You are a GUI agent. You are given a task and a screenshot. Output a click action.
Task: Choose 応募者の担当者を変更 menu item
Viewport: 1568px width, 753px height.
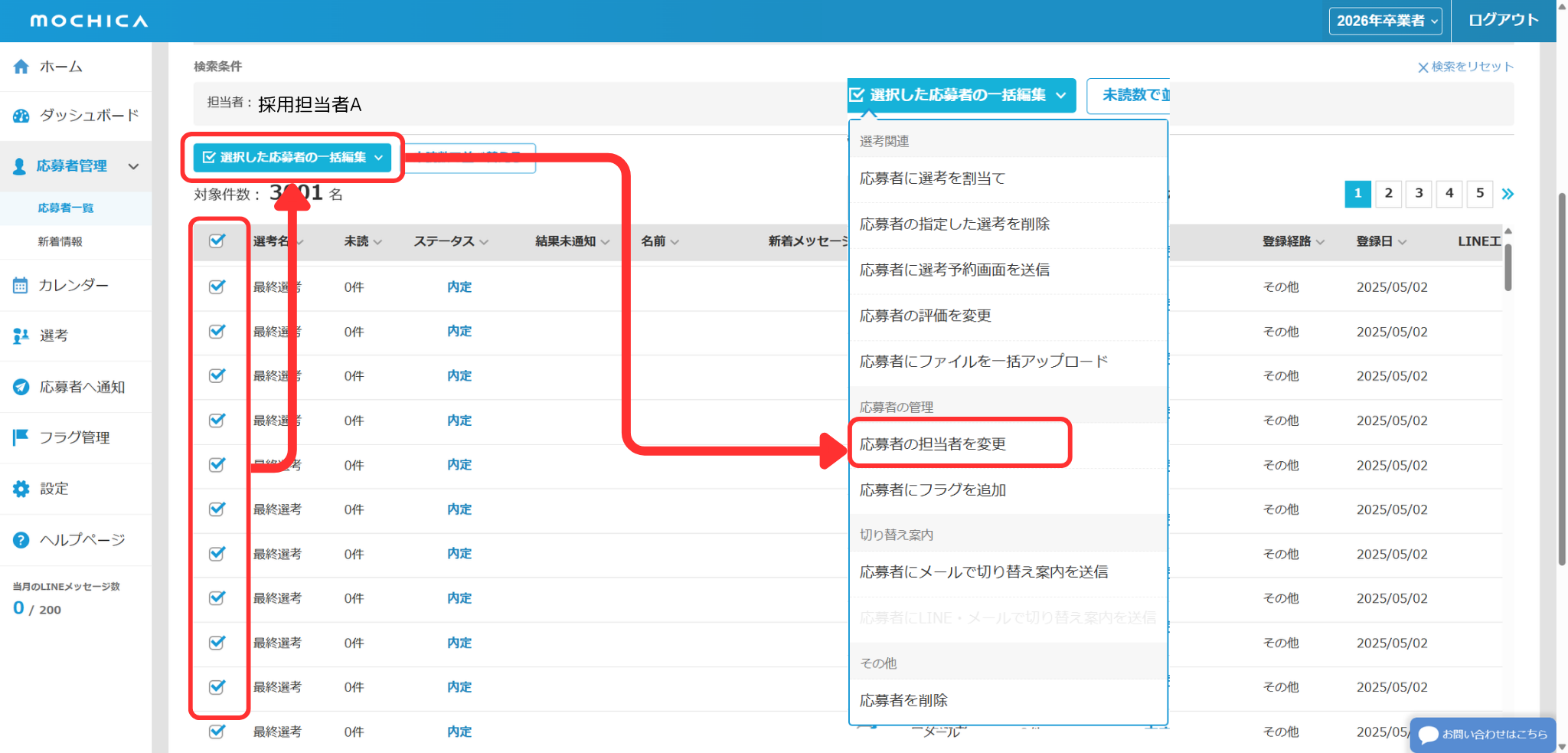[933, 444]
